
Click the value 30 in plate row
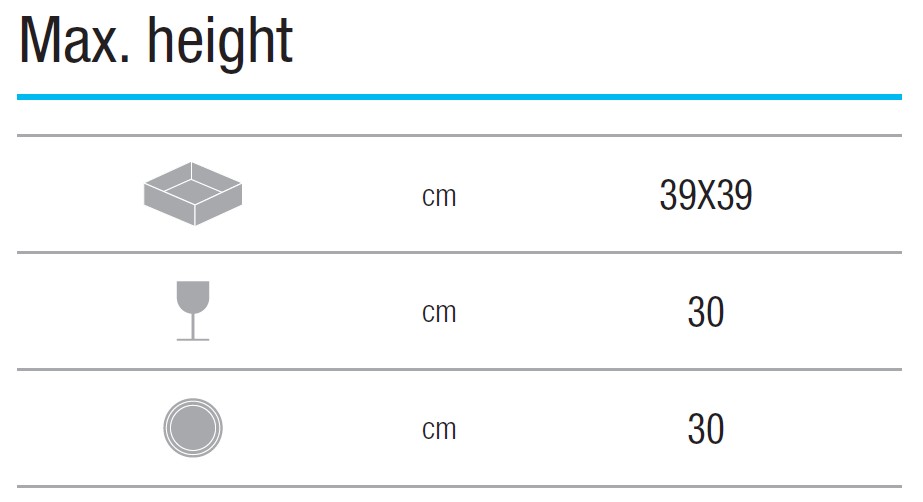[x=706, y=429]
